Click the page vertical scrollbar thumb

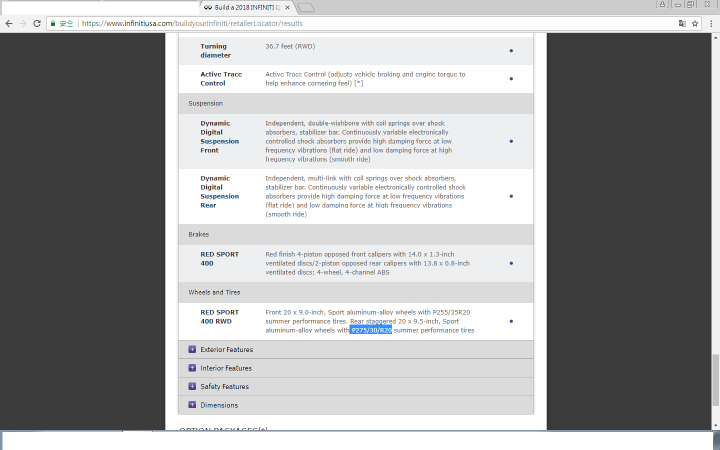point(715,380)
